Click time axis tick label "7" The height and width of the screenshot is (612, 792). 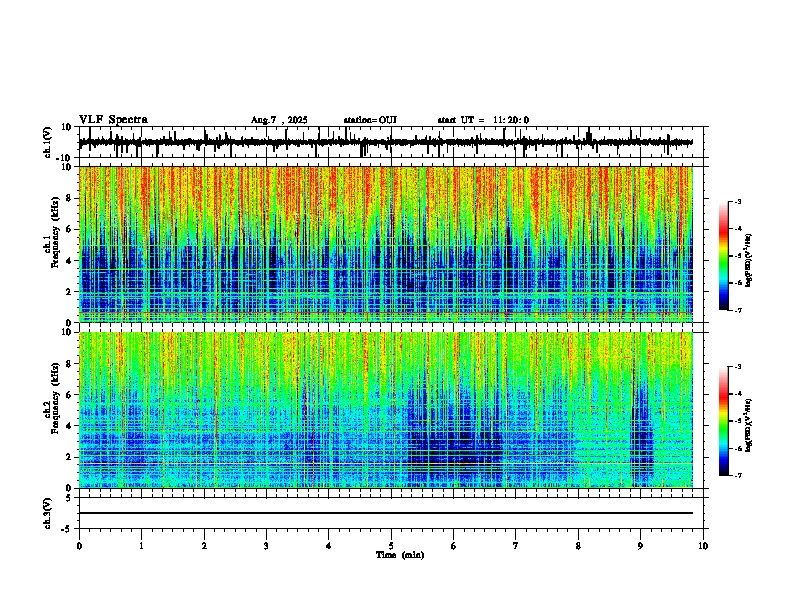[516, 546]
